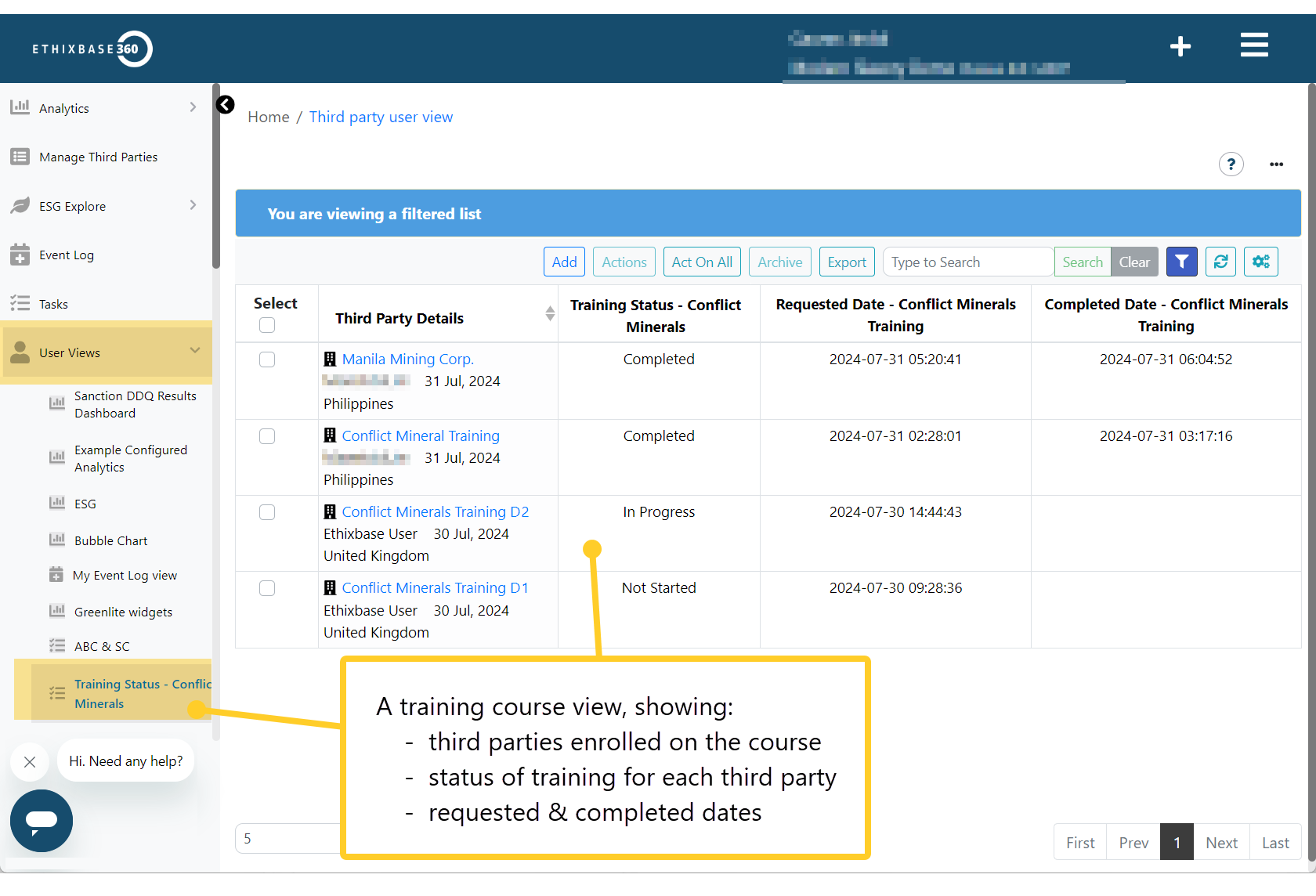Open the Analytics section via its chart icon
Image resolution: width=1316 pixels, height=896 pixels.
tap(20, 107)
